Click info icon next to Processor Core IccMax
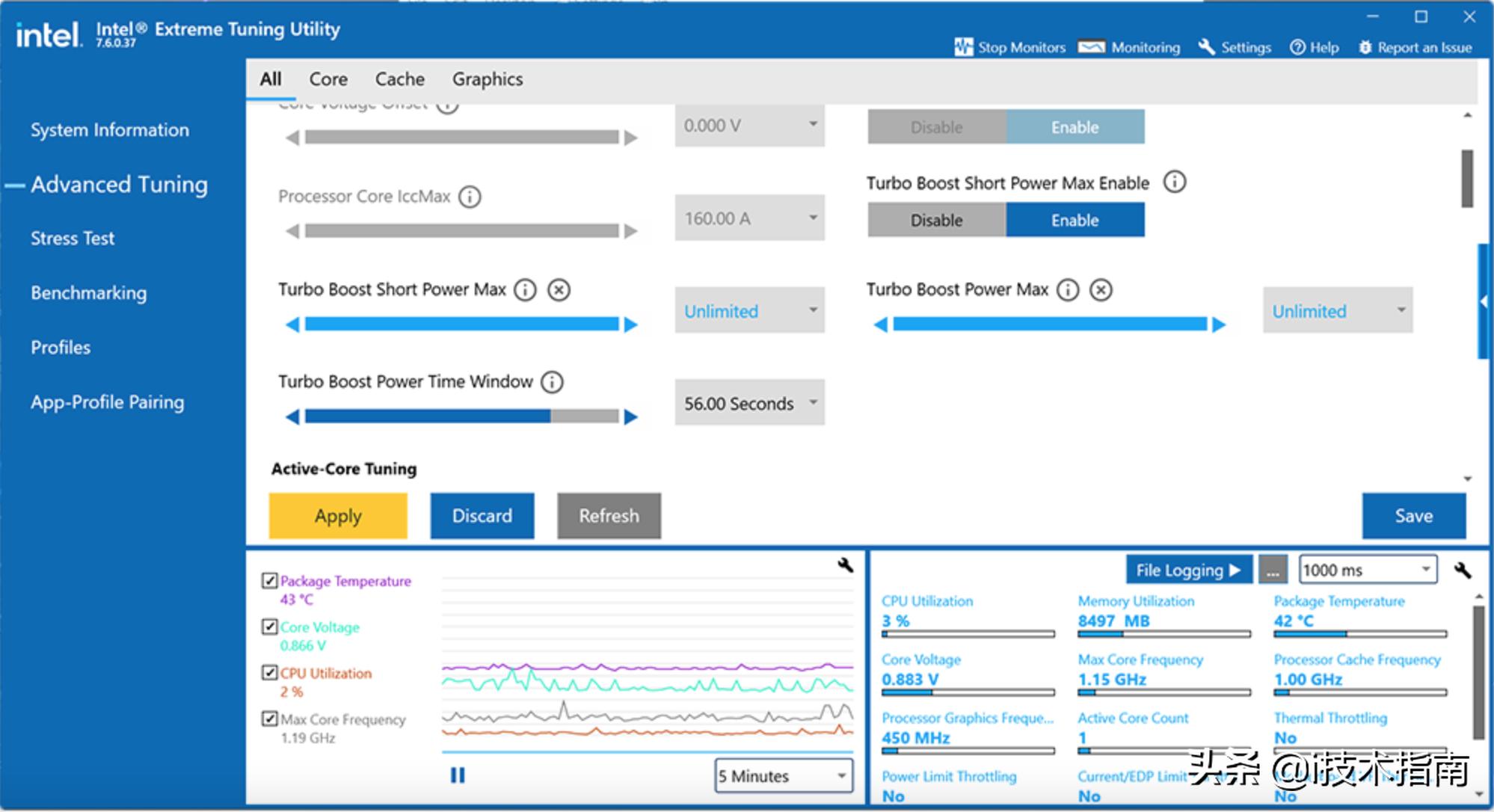This screenshot has width=1494, height=812. pos(470,197)
